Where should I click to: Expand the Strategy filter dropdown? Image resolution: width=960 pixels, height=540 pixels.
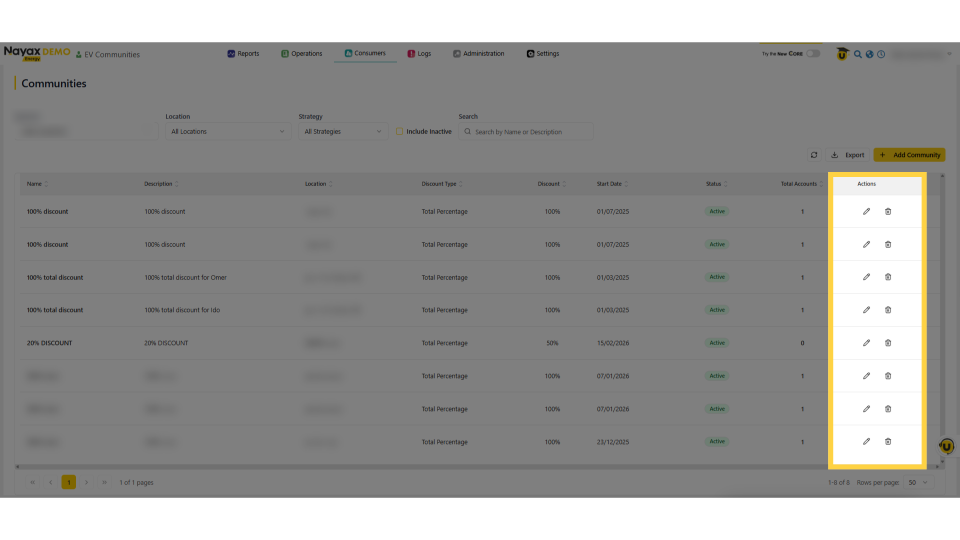(343, 131)
